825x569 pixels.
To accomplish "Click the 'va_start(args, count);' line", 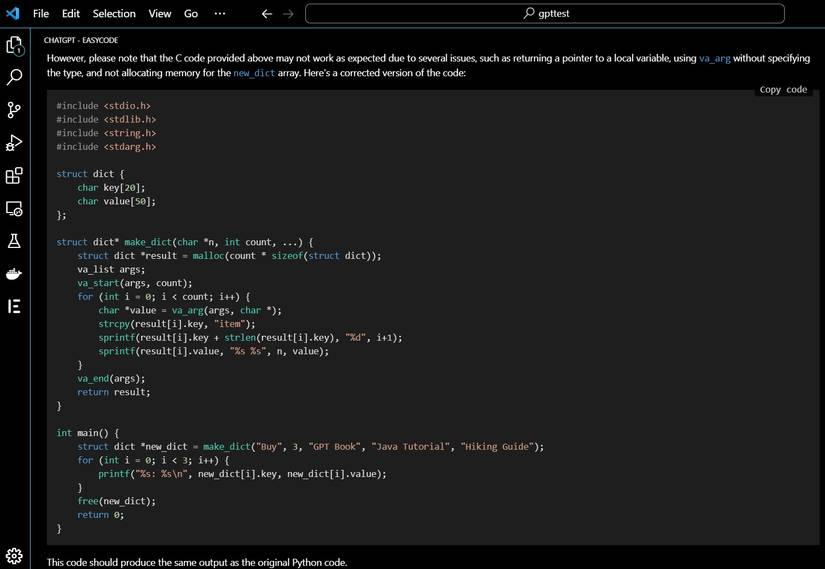I will [135, 283].
